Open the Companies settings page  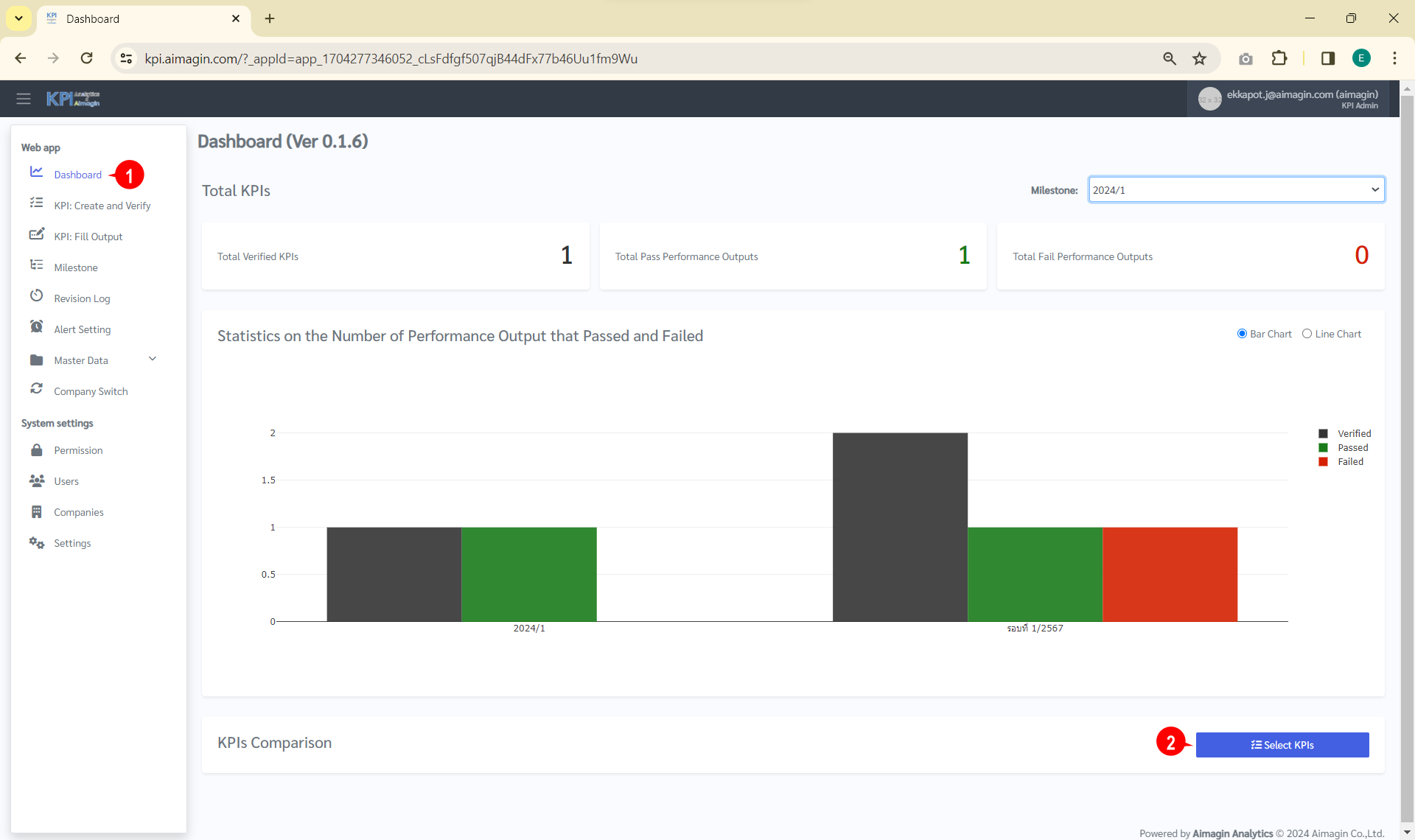[x=78, y=512]
